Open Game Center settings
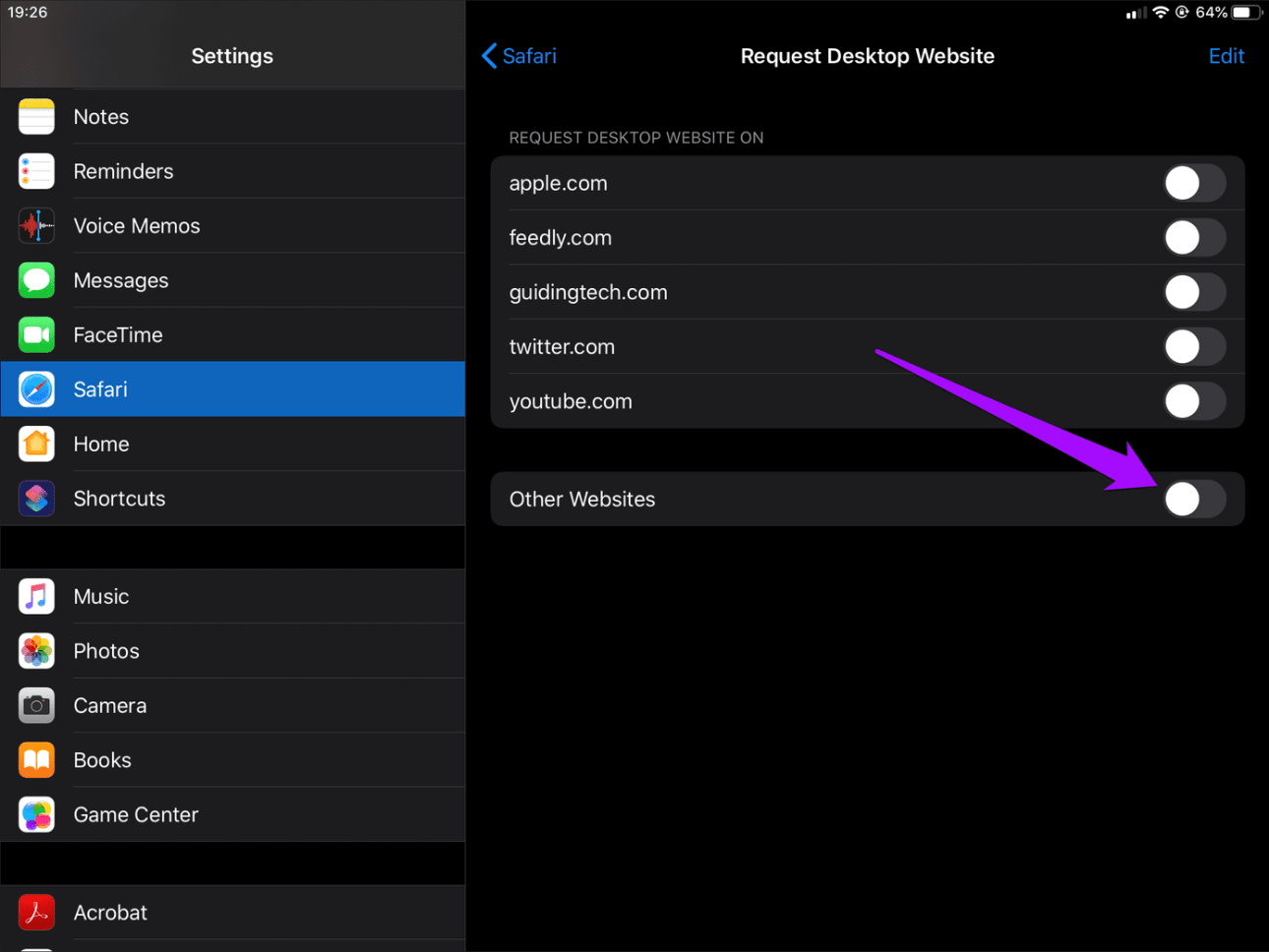Image resolution: width=1269 pixels, height=952 pixels. pos(232,814)
